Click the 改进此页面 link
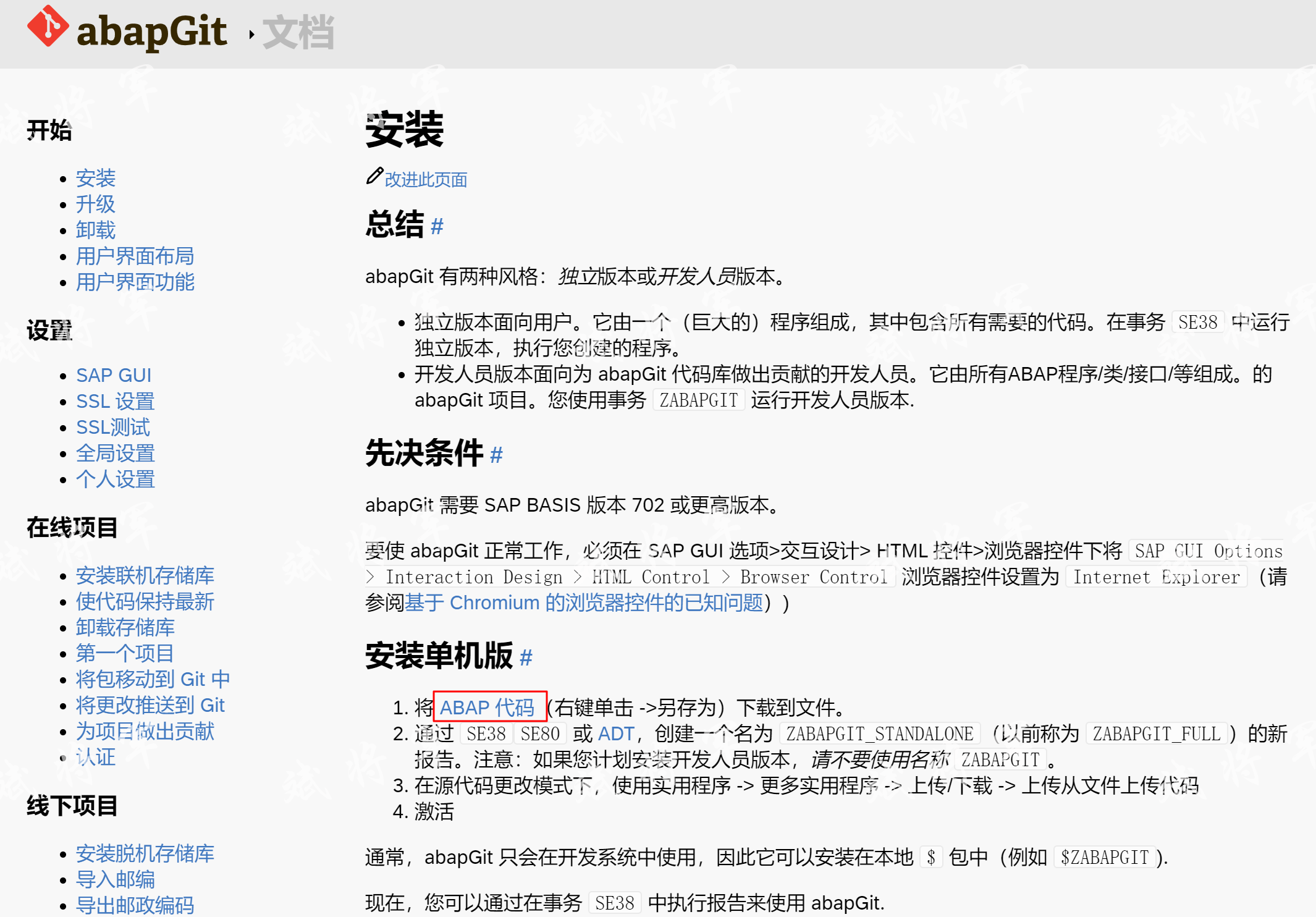 (x=426, y=180)
